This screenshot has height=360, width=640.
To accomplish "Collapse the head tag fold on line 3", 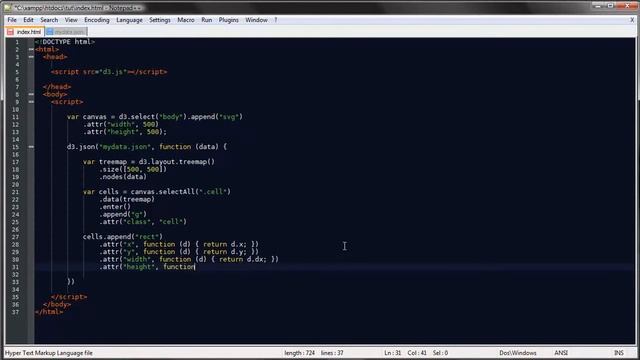I will click(x=31, y=57).
